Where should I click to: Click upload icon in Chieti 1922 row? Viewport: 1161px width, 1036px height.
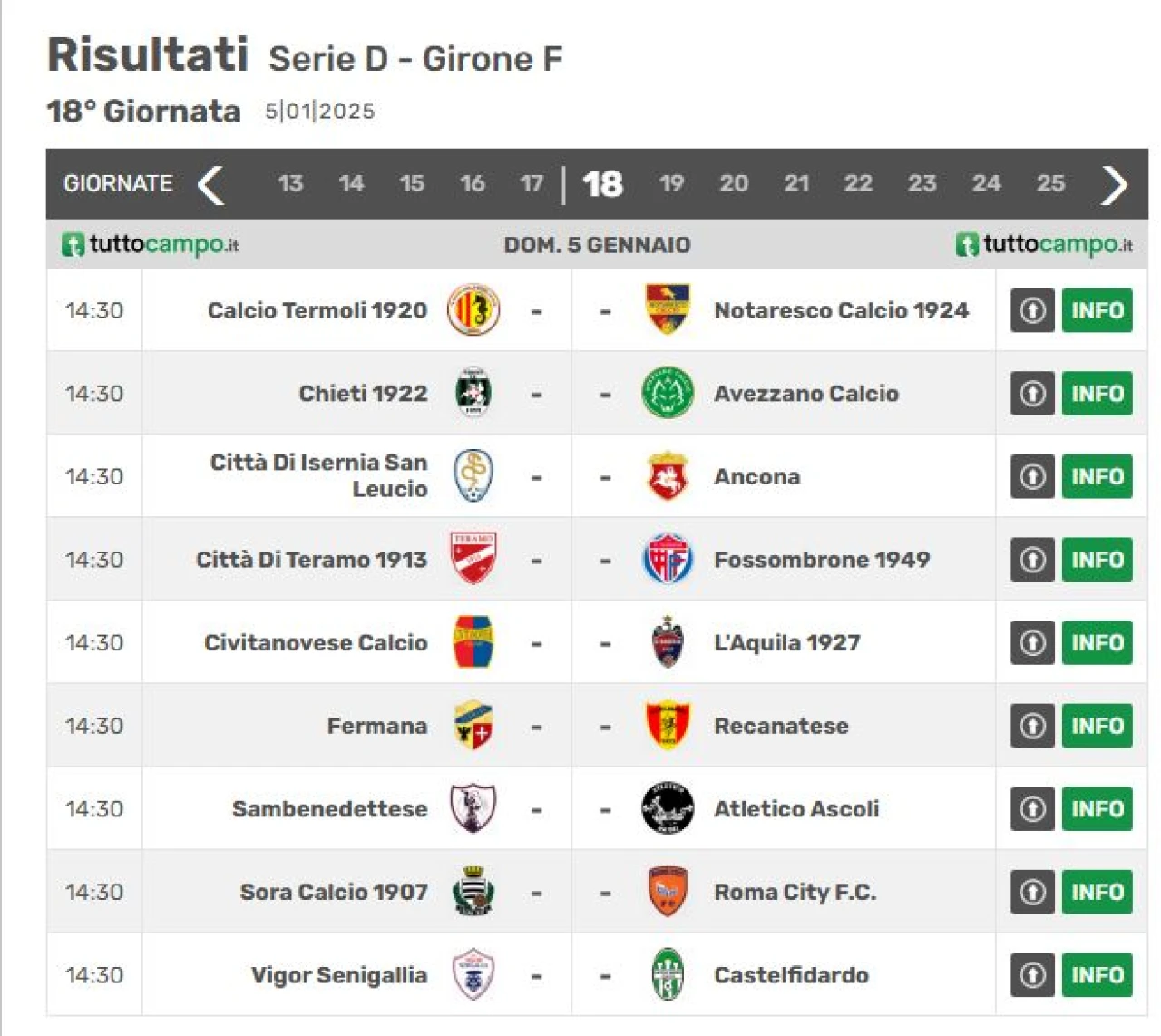(1032, 394)
